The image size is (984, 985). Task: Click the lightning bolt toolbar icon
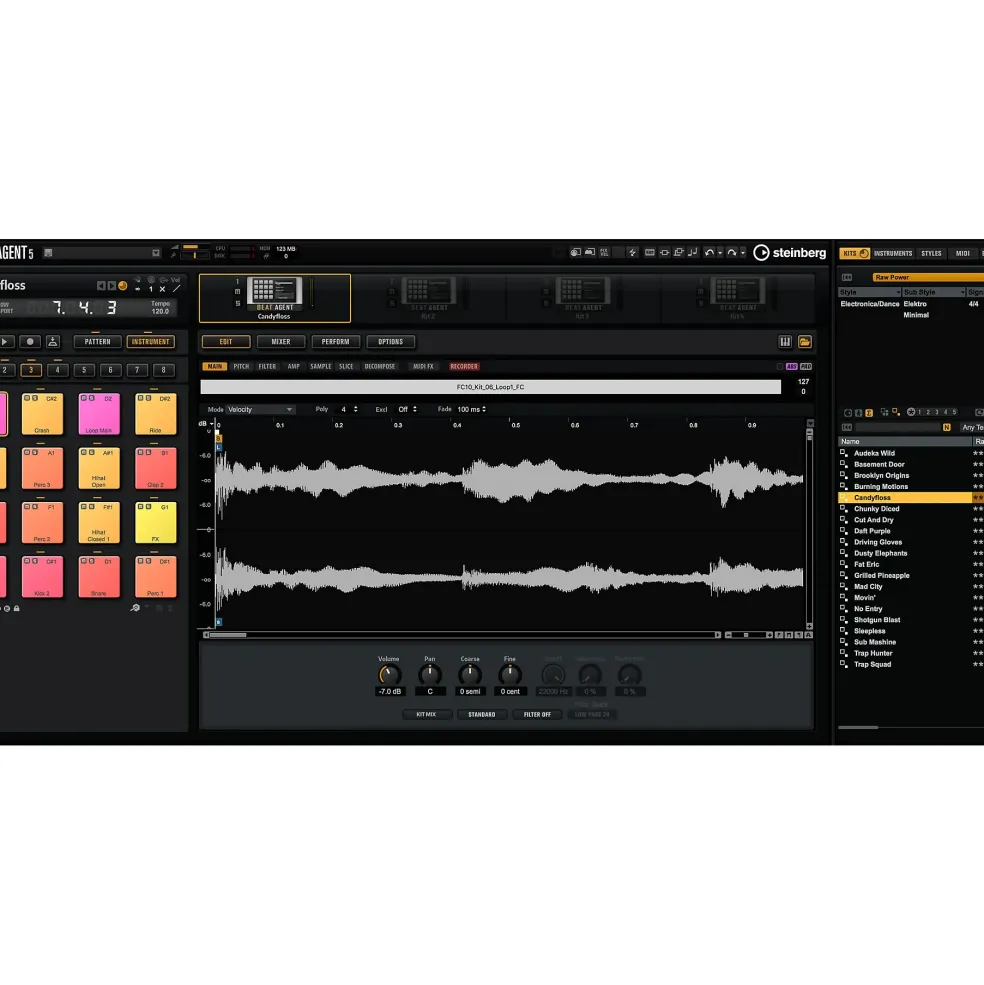[633, 253]
